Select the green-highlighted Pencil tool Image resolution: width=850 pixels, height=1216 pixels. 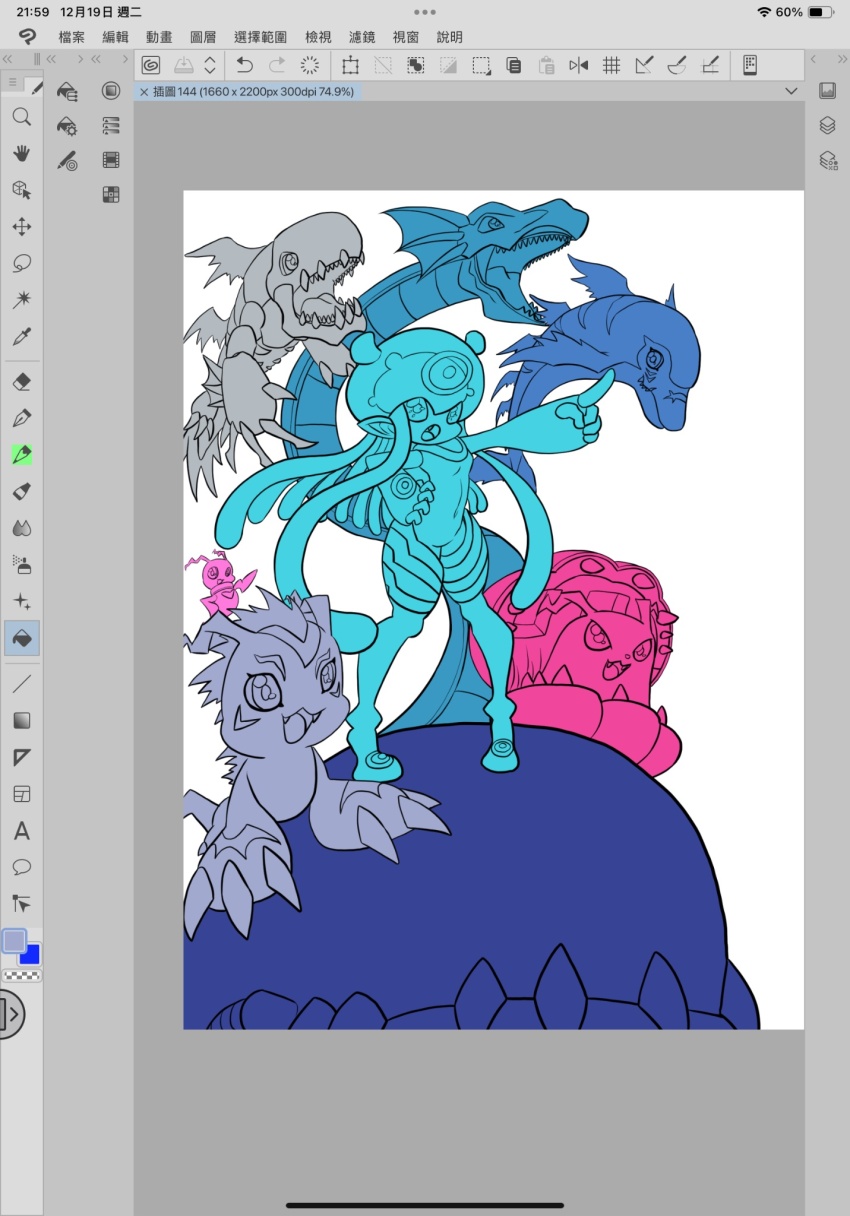(21, 455)
